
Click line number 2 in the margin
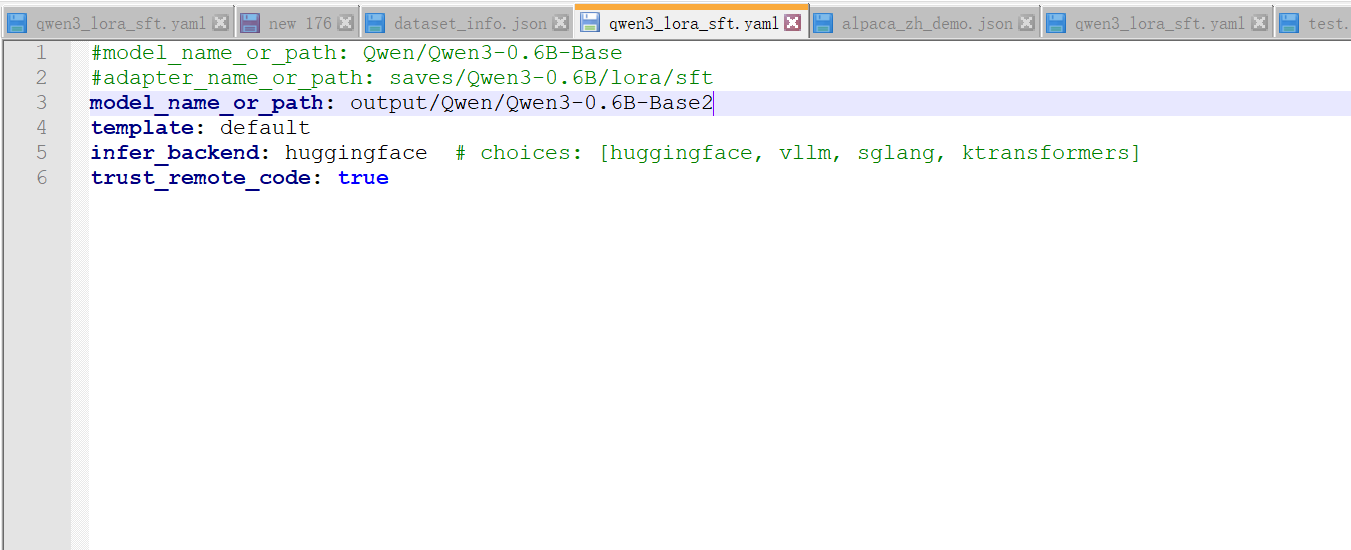41,78
